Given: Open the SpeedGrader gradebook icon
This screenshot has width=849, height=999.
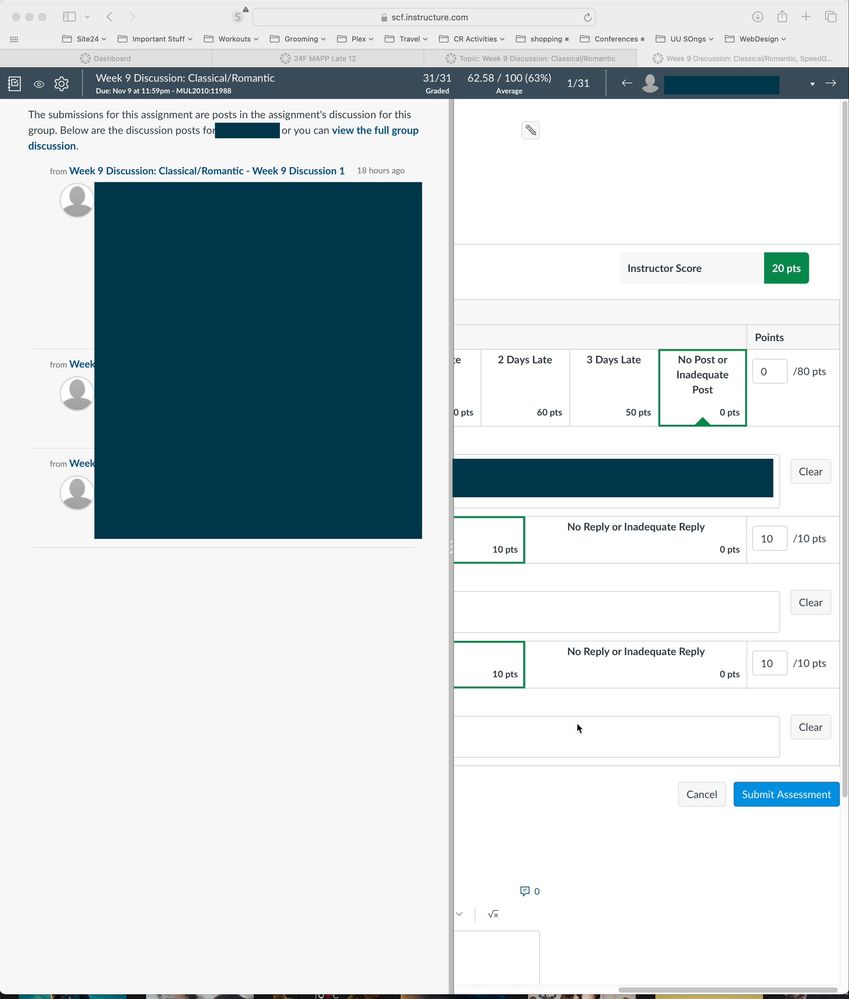Looking at the screenshot, I should [15, 84].
